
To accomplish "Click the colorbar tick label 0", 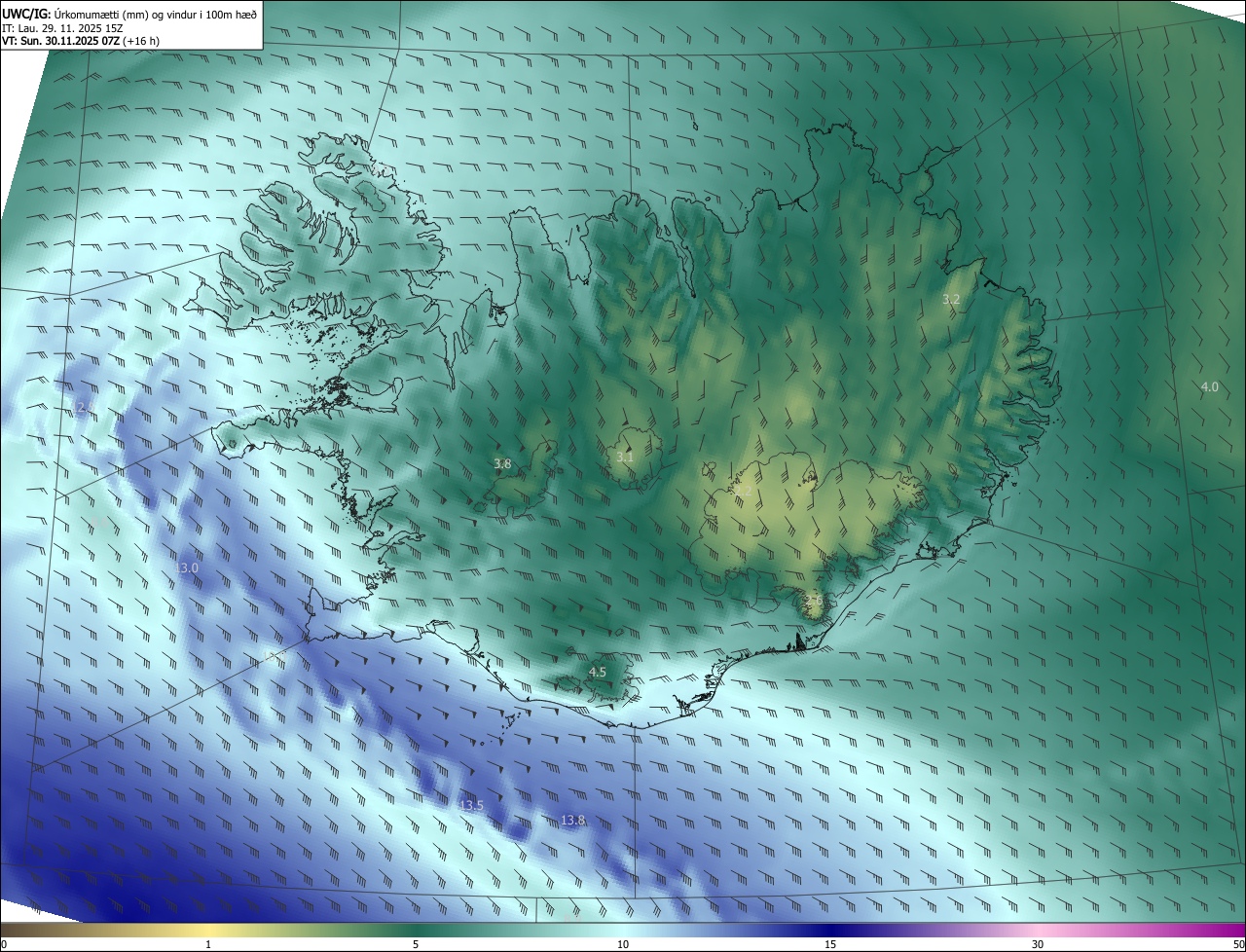I will pyautogui.click(x=4, y=944).
